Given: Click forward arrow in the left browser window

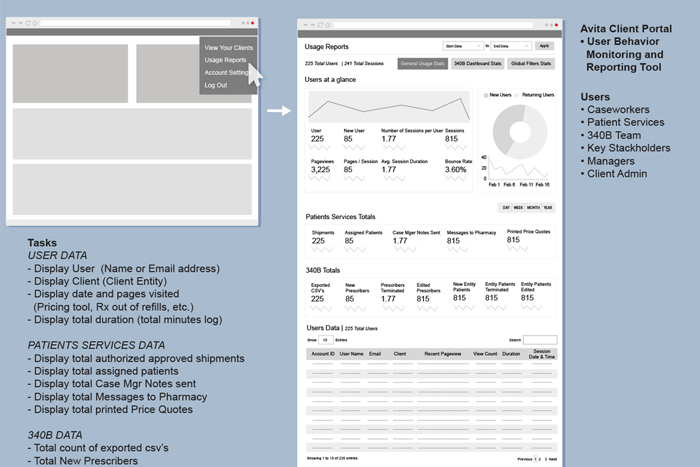Looking at the screenshot, I should 21,23.
